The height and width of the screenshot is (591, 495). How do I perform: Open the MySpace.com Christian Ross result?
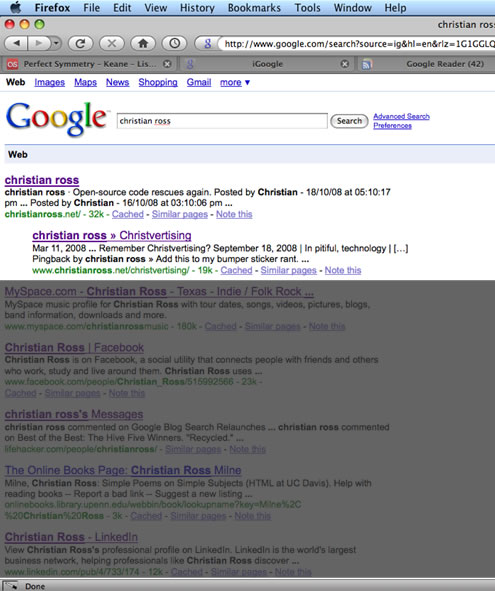click(x=159, y=291)
